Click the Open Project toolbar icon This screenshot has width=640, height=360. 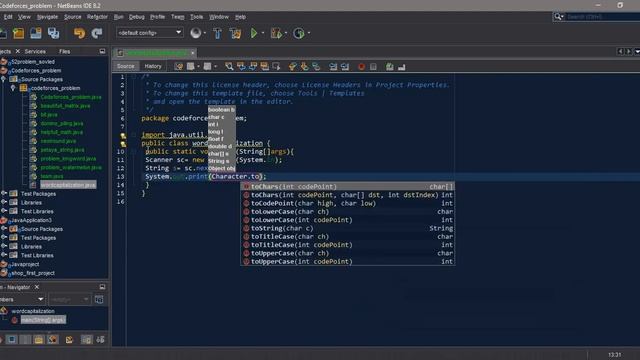pos(36,33)
